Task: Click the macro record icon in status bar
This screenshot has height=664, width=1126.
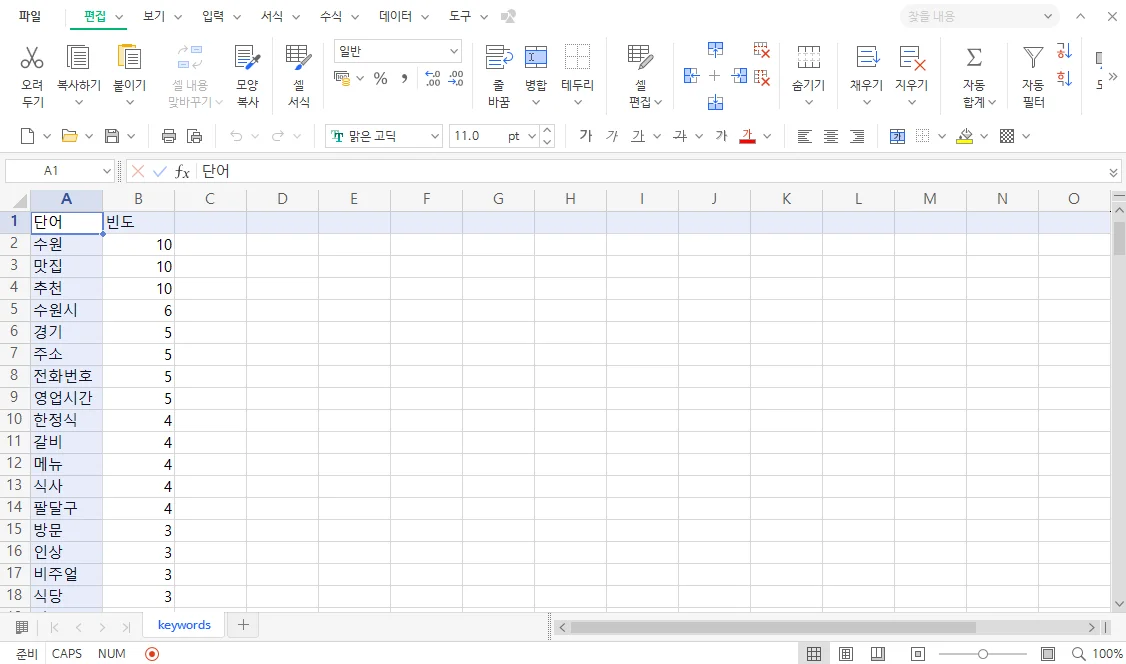Action: click(x=152, y=654)
